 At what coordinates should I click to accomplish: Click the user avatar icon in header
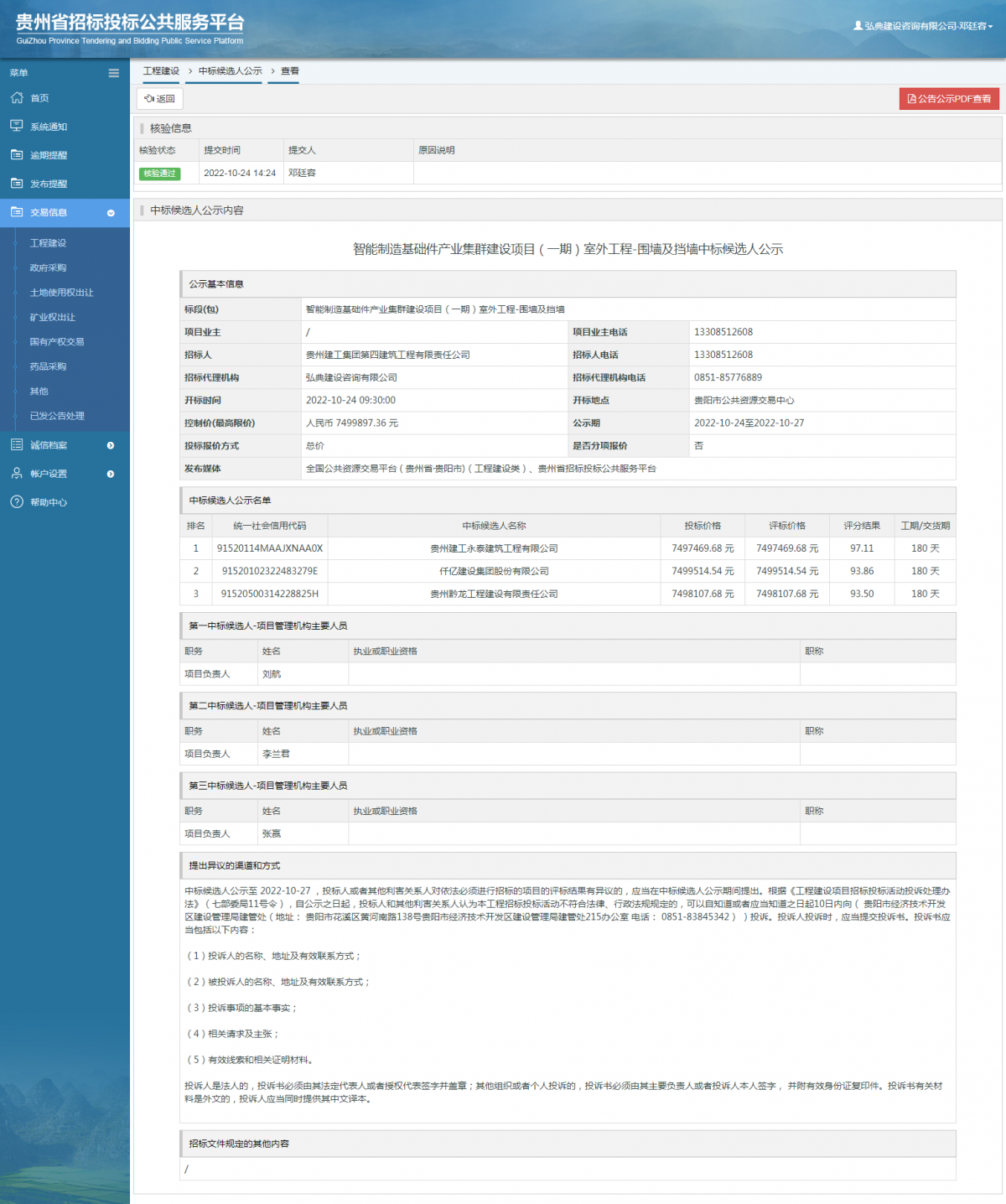(x=858, y=26)
